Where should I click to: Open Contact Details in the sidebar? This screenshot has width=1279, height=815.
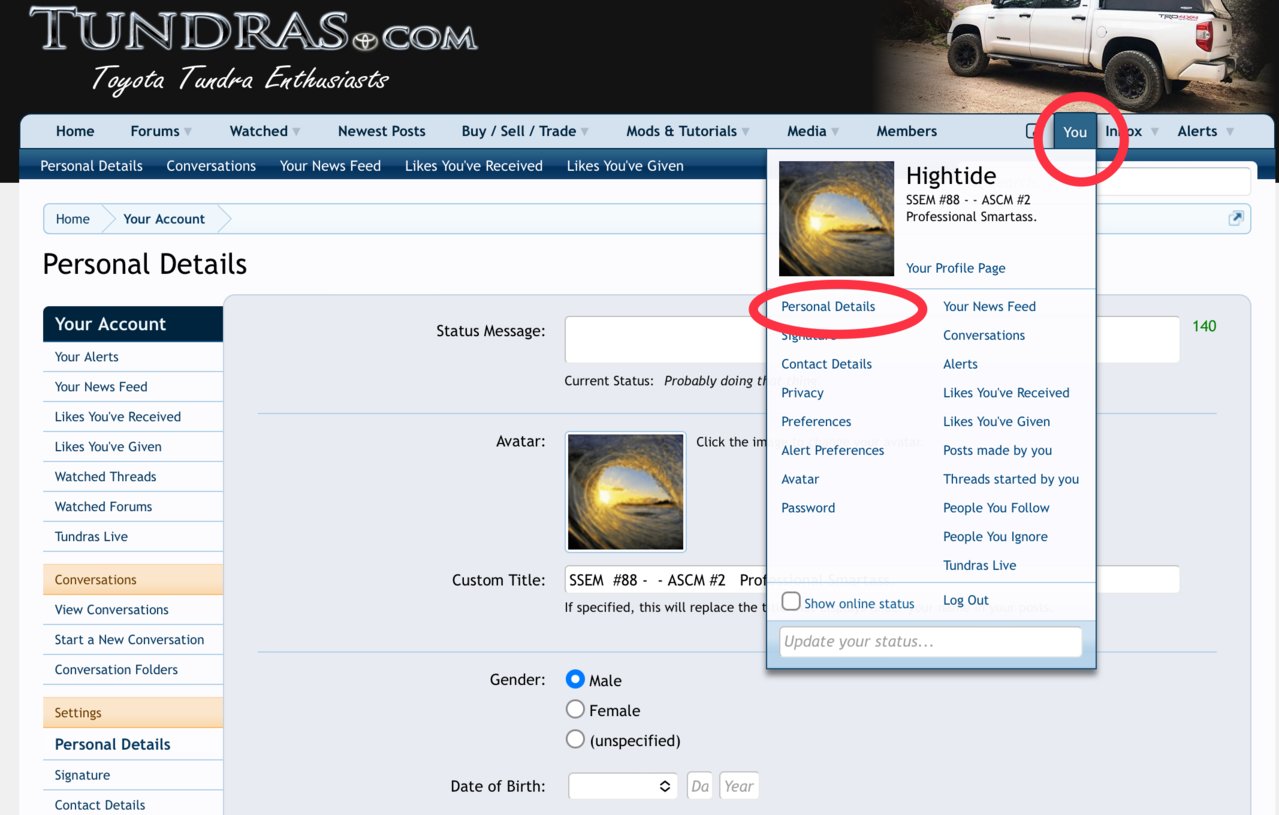pos(100,805)
